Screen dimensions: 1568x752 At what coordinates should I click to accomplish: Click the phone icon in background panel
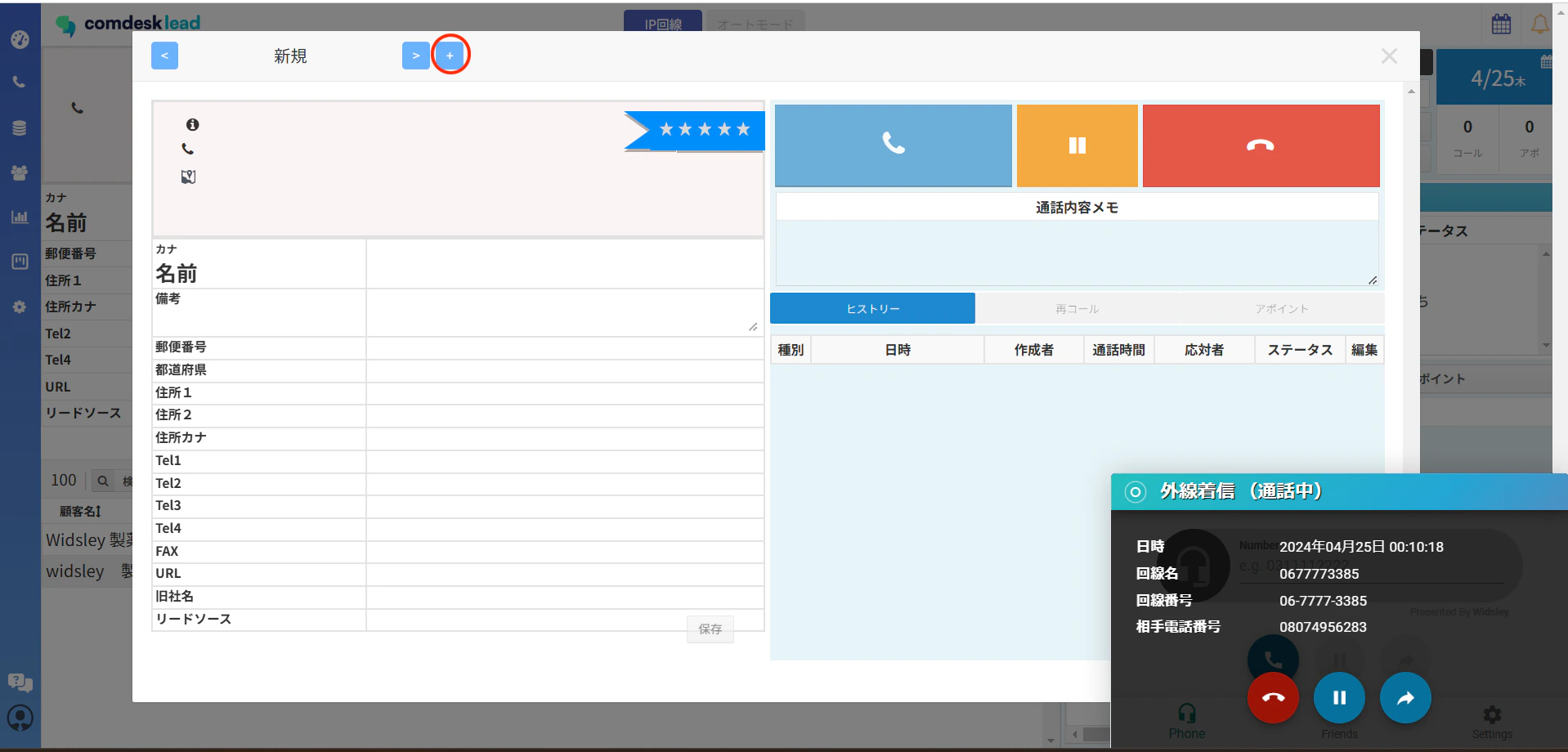point(77,107)
